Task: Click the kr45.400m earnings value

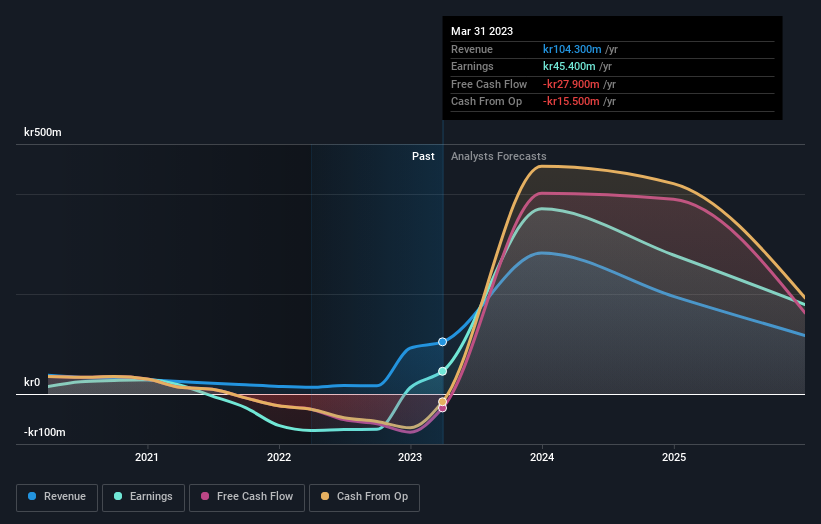Action: click(x=569, y=66)
